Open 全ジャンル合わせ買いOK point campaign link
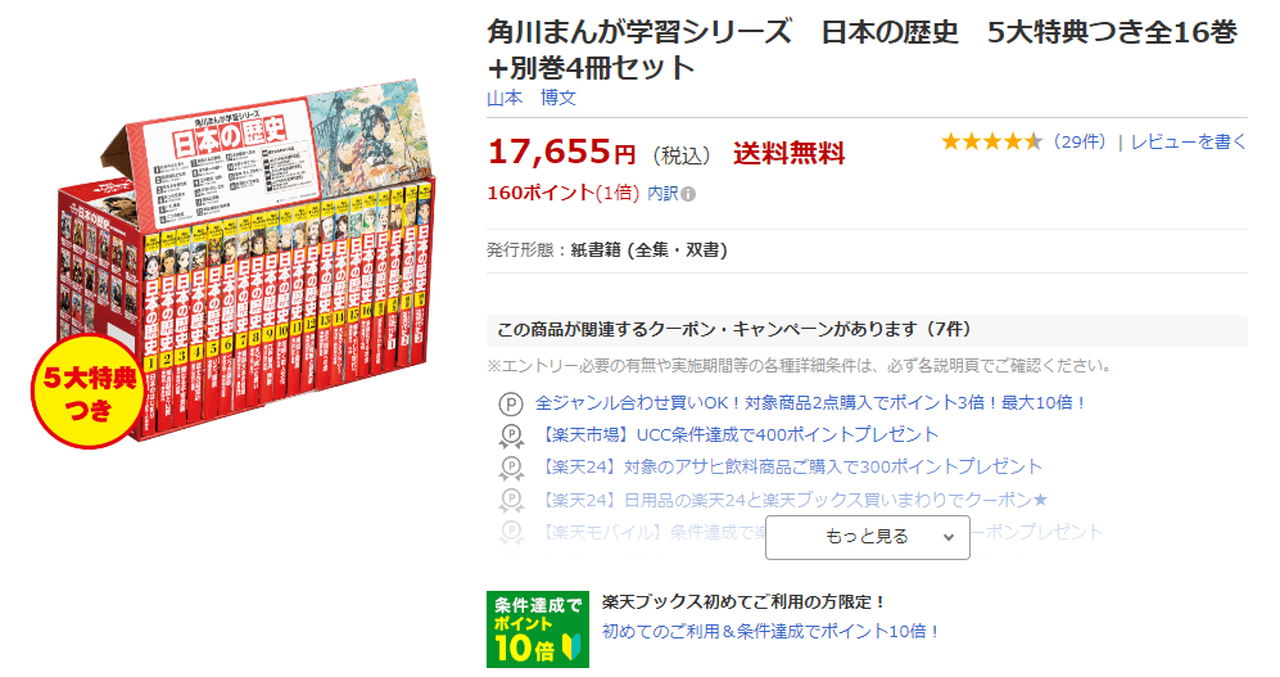Screen dimensions: 1280x677 (811, 403)
